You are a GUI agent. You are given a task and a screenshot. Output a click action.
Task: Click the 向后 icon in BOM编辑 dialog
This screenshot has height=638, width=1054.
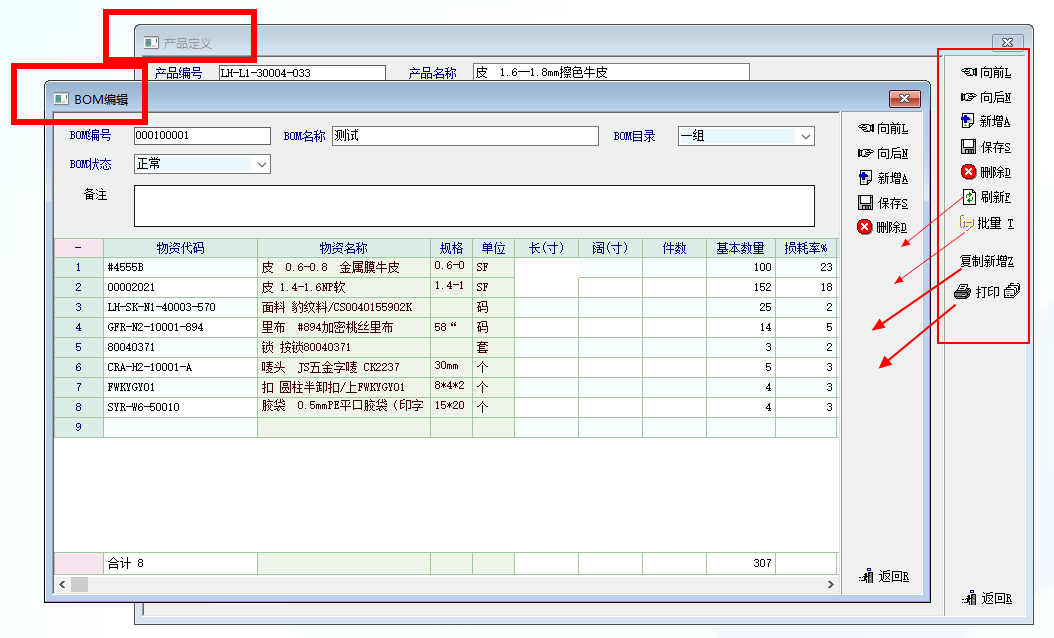coord(866,153)
